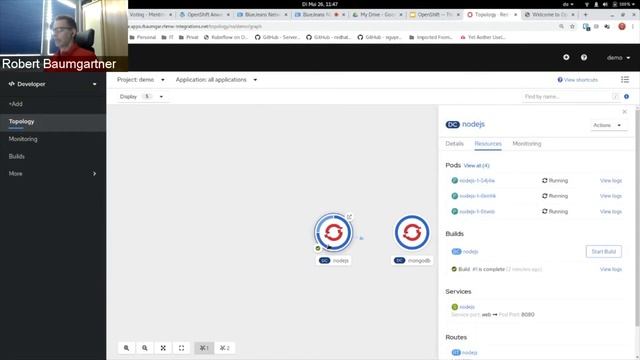Click the browser search magnifier icon in address bar
This screenshot has height=360, width=640.
point(561,26)
